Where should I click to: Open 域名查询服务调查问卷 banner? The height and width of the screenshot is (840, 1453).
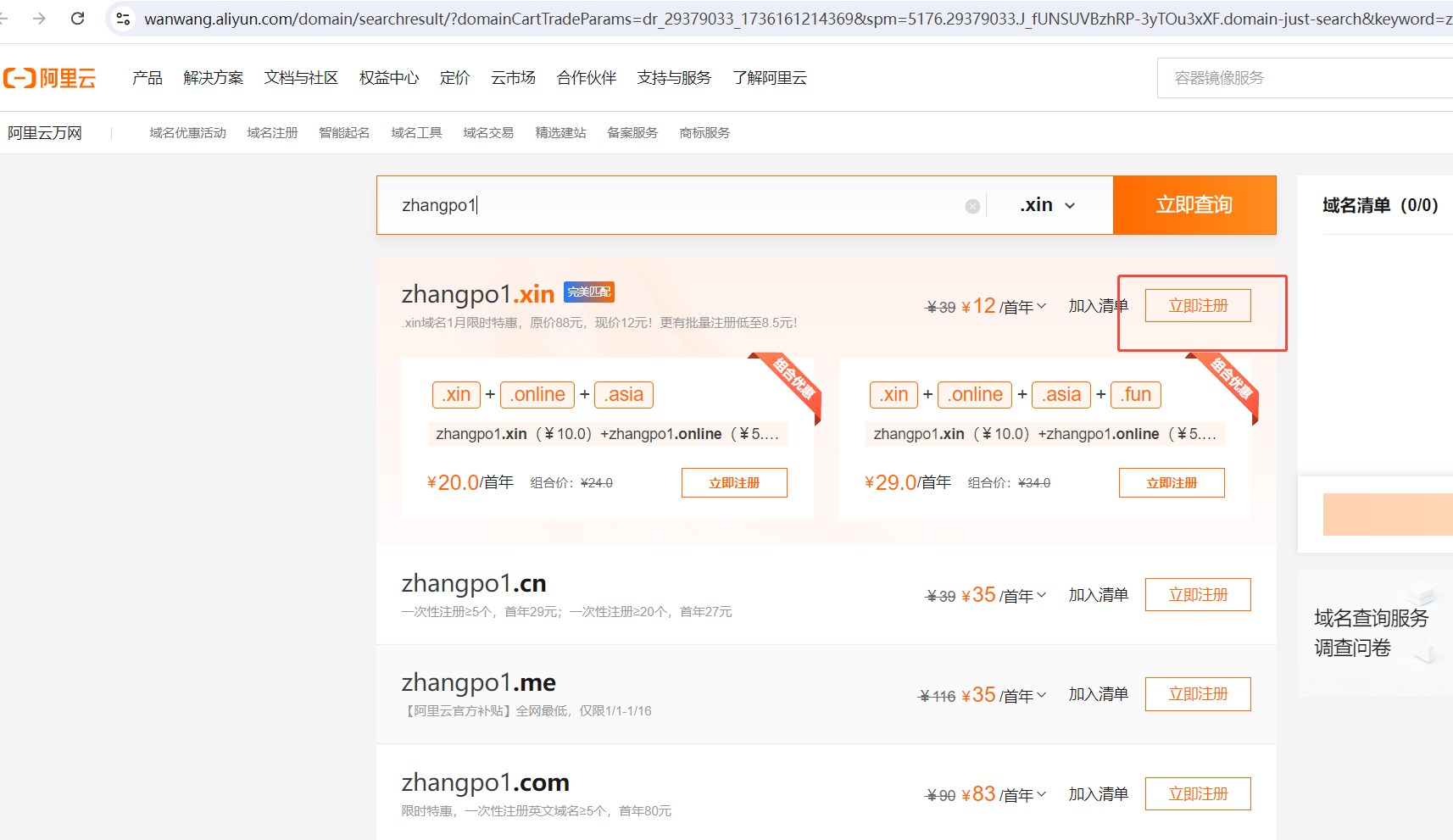tap(1375, 633)
